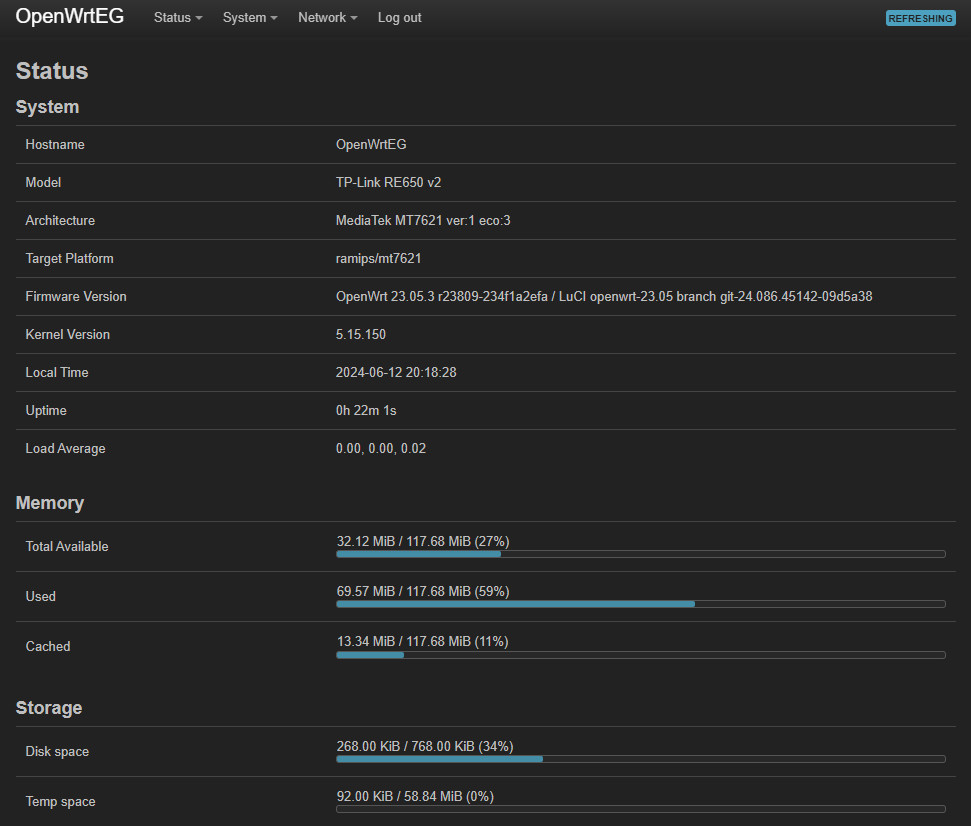
Task: Select the Uptime value 0h 22m 1s
Action: (x=366, y=411)
